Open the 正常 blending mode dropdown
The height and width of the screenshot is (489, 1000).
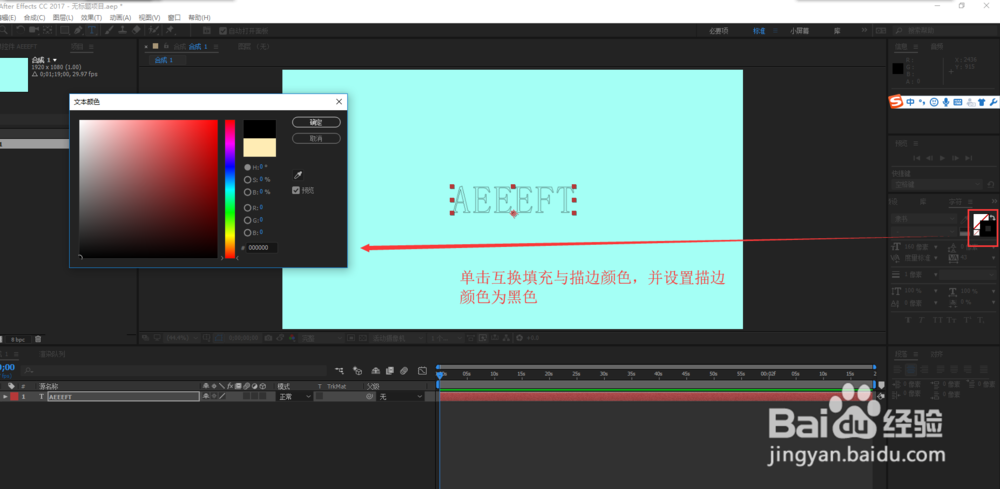pos(294,397)
